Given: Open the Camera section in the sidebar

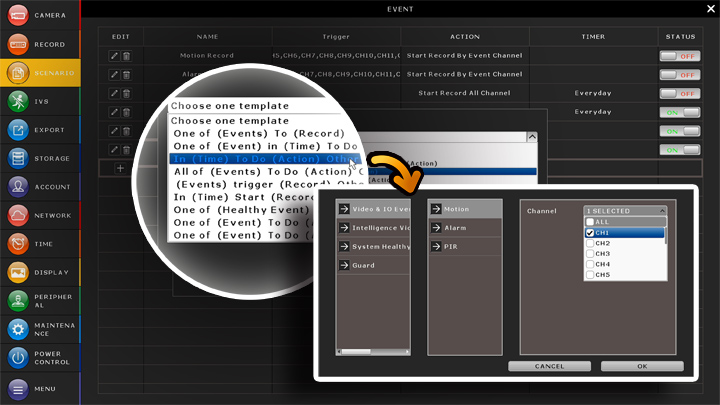Looking at the screenshot, I should [18, 15].
